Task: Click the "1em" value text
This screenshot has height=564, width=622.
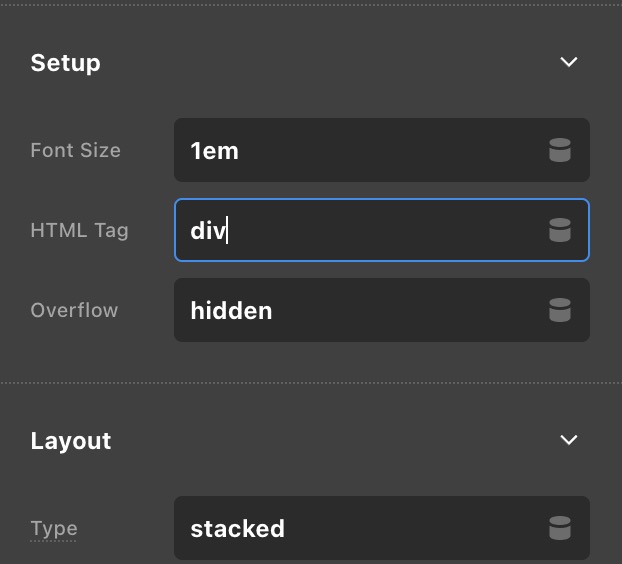Action: (x=214, y=151)
